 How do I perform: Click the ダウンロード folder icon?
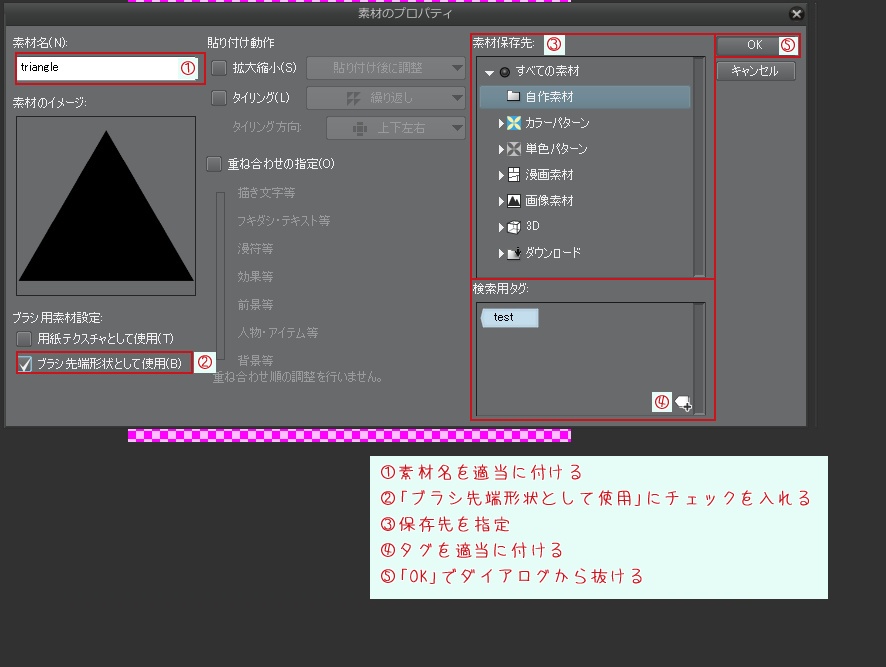tap(513, 253)
